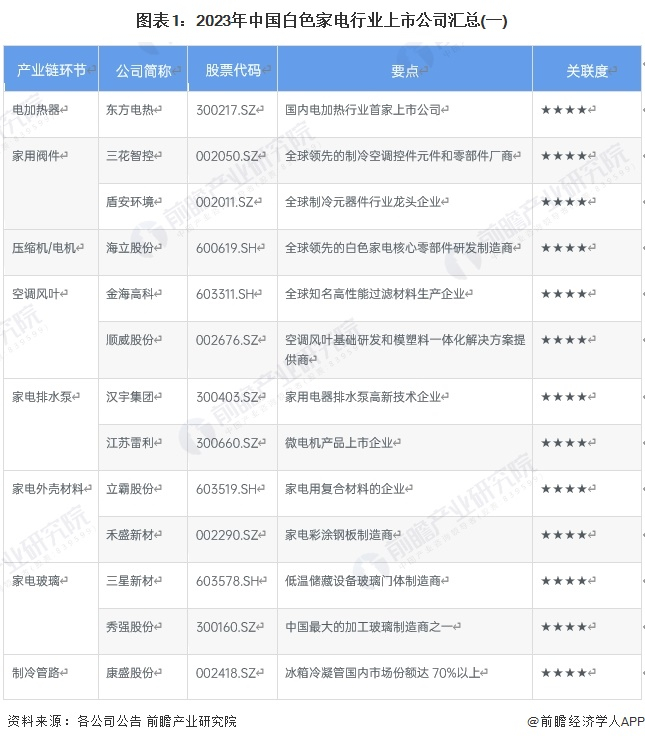Select the star rating for 江苏雷利
This screenshot has width=645, height=742.
pyautogui.click(x=564, y=443)
